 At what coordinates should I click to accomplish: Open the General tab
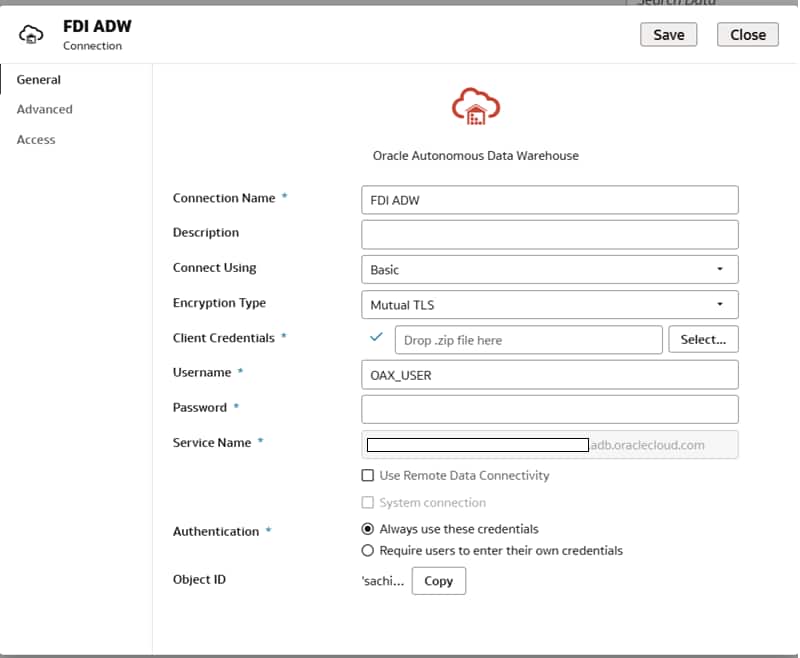[x=38, y=80]
